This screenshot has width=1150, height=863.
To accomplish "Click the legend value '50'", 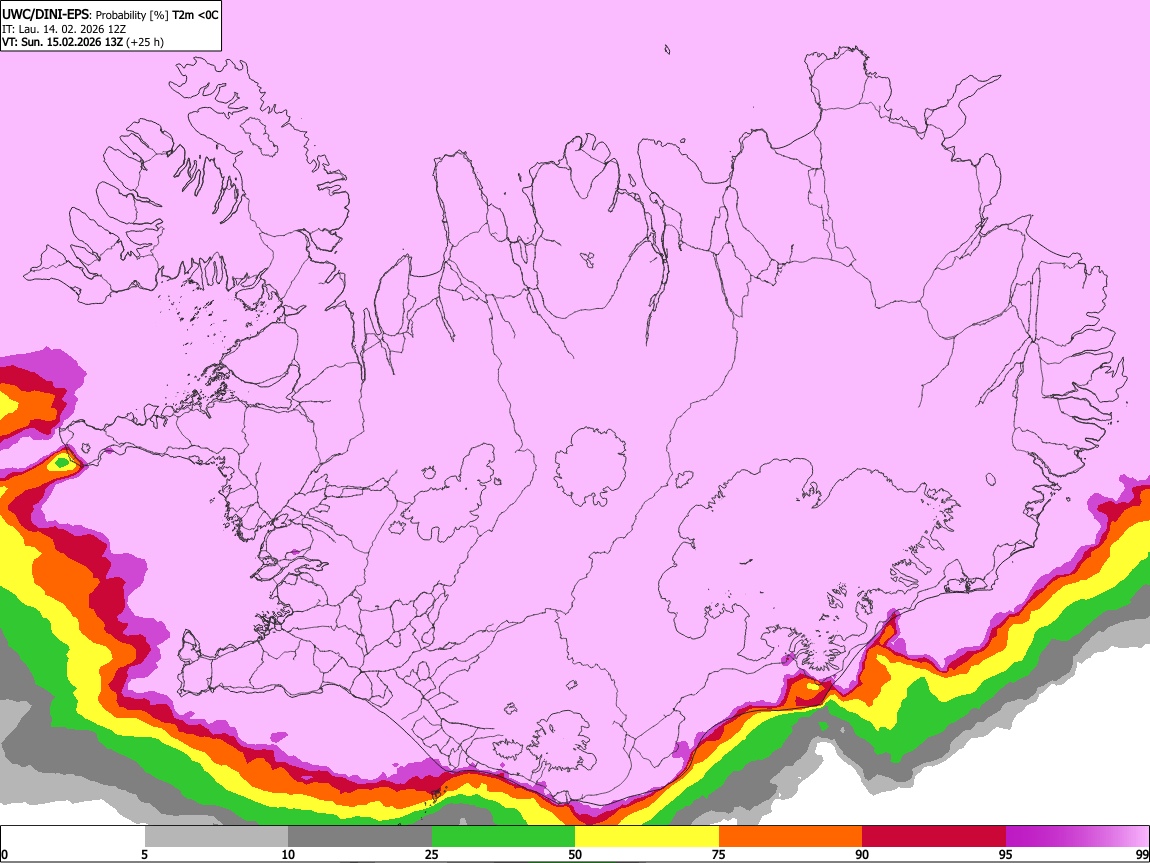I will [x=575, y=854].
